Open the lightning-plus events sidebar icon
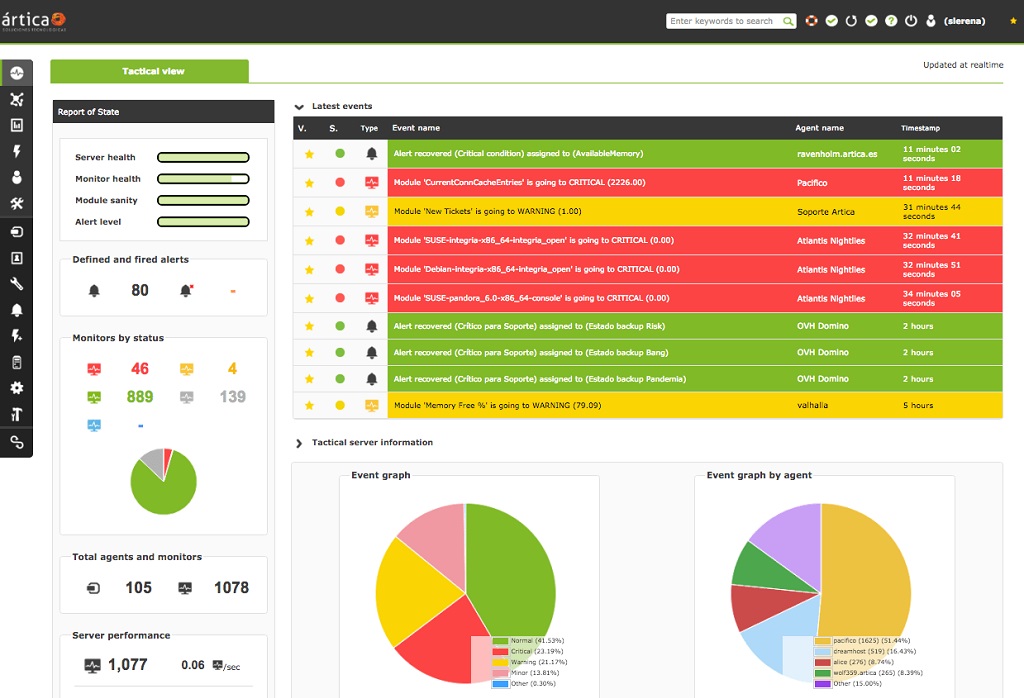1024x698 pixels. point(17,336)
